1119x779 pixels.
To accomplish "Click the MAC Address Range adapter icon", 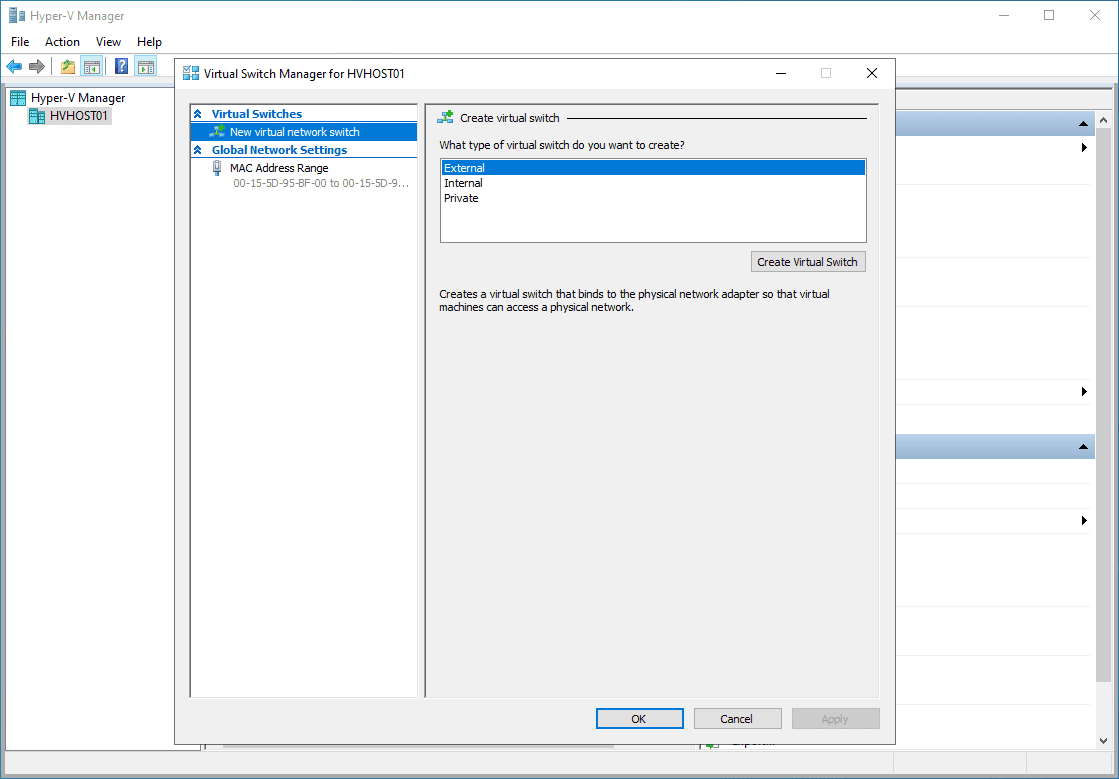I will pos(217,168).
